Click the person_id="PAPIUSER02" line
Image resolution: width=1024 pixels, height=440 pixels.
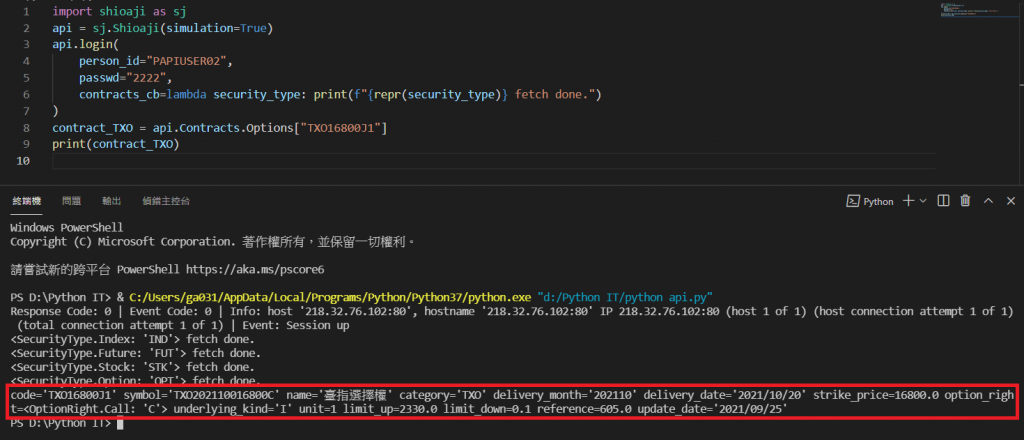click(156, 61)
